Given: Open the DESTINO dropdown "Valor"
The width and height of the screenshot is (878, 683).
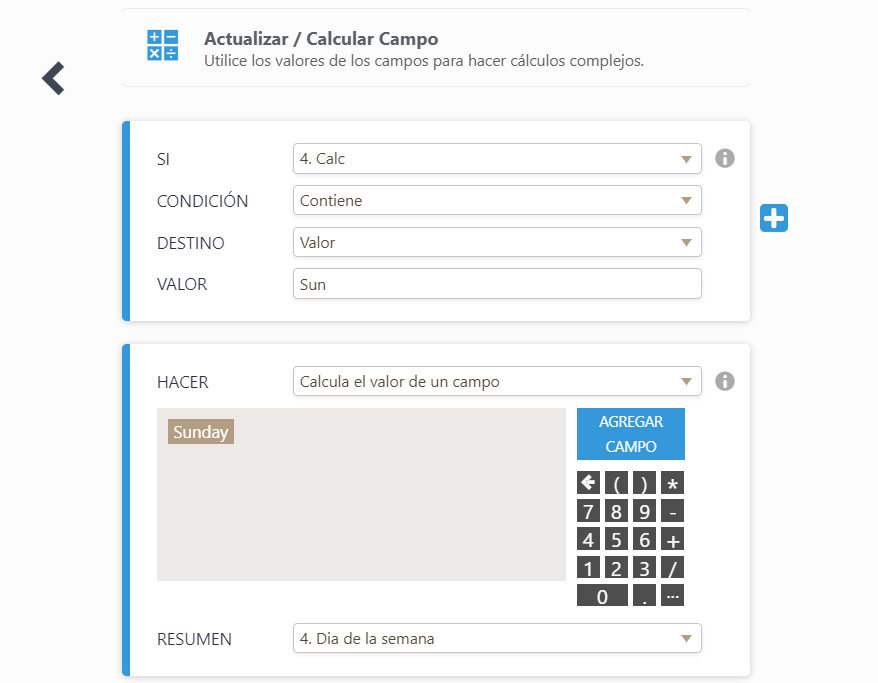Looking at the screenshot, I should pyautogui.click(x=497, y=242).
